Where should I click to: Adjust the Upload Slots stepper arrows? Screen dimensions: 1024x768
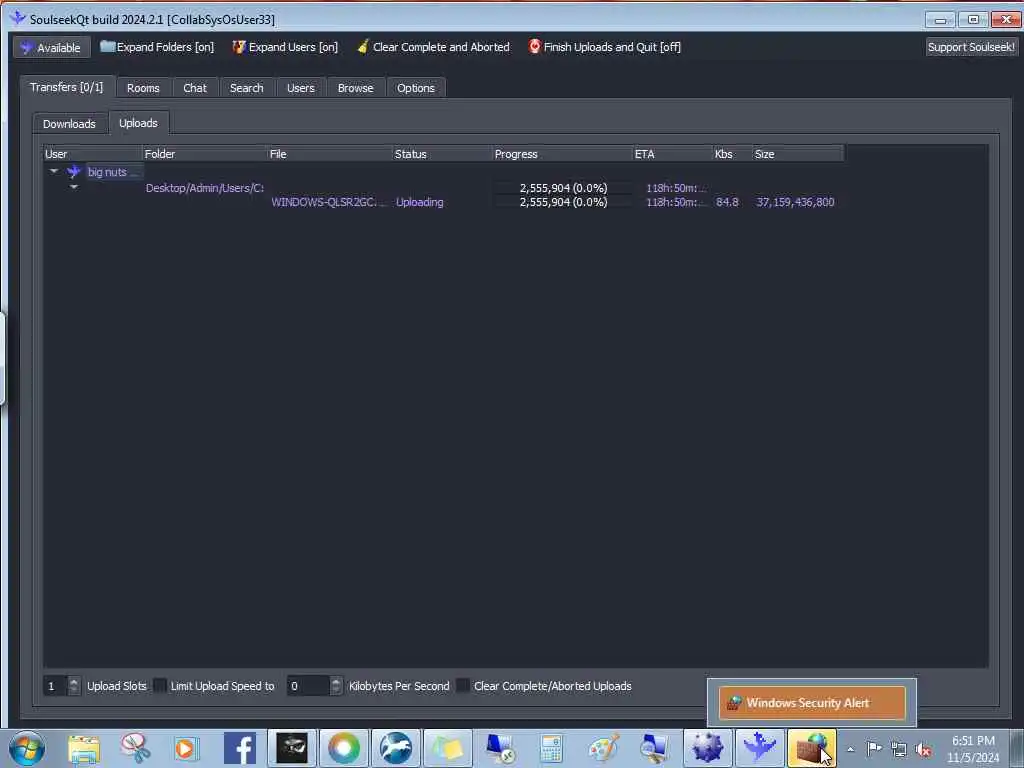click(x=74, y=686)
